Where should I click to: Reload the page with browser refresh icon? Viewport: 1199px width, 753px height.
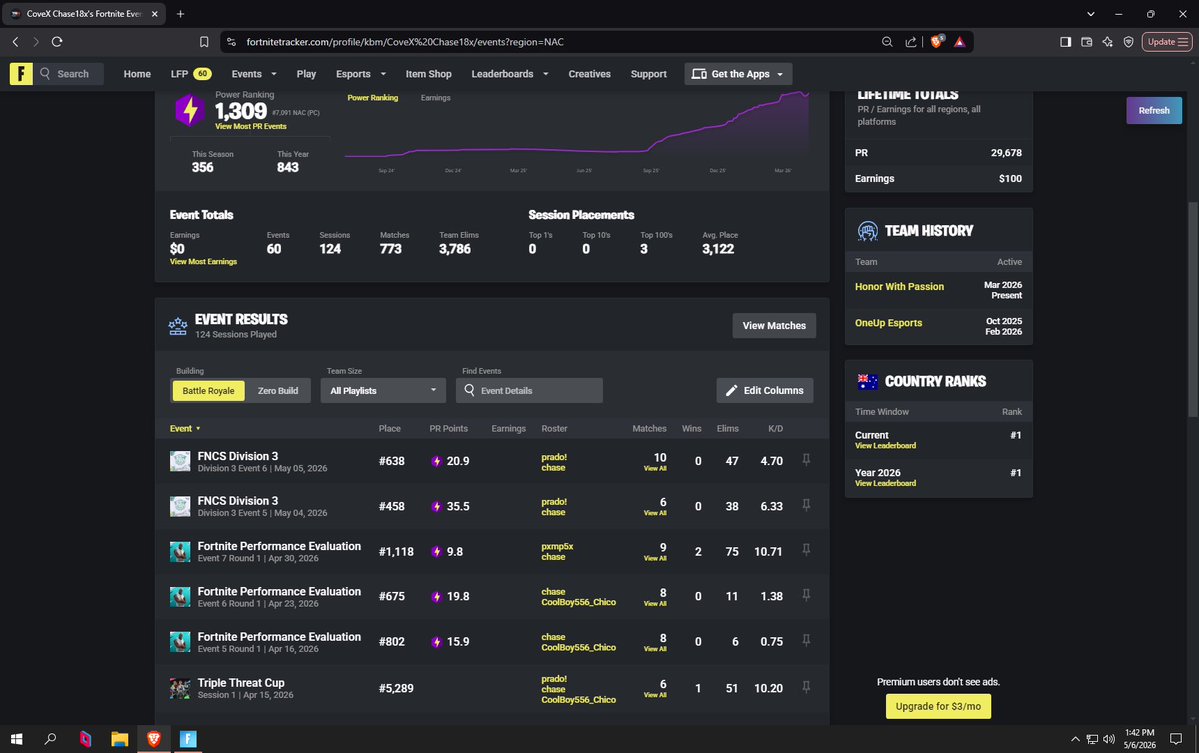(57, 42)
